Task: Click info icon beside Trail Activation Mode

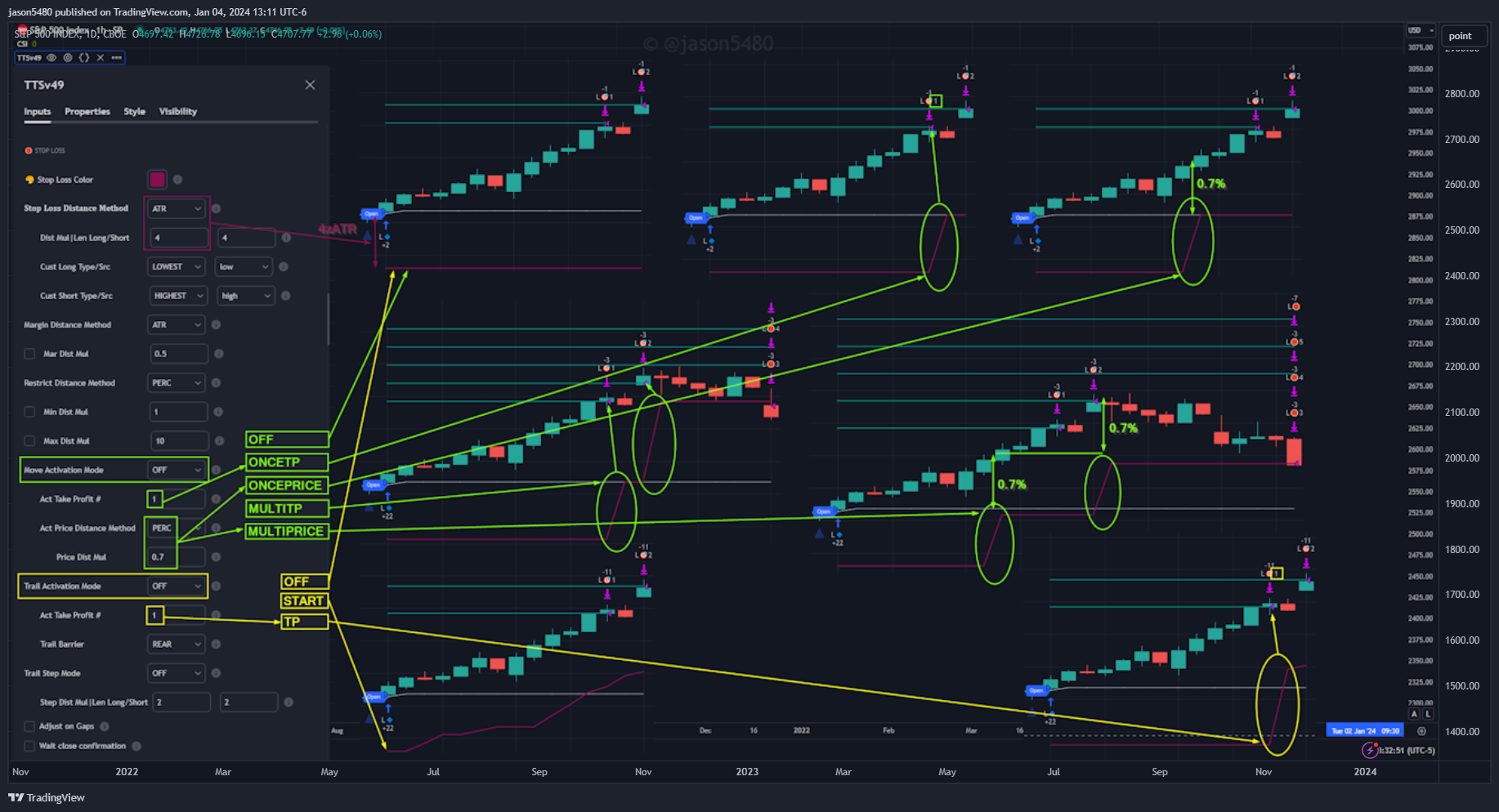Action: click(x=216, y=586)
